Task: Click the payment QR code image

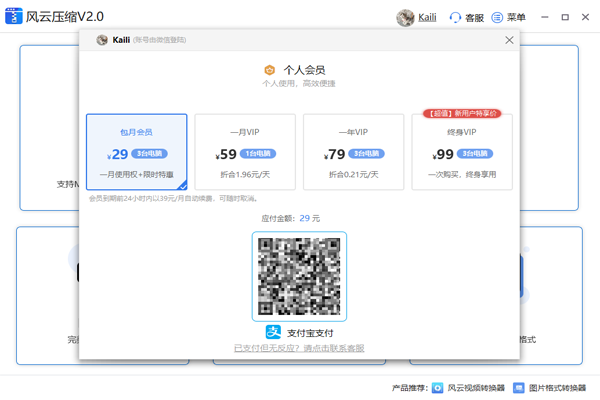Action: (299, 275)
